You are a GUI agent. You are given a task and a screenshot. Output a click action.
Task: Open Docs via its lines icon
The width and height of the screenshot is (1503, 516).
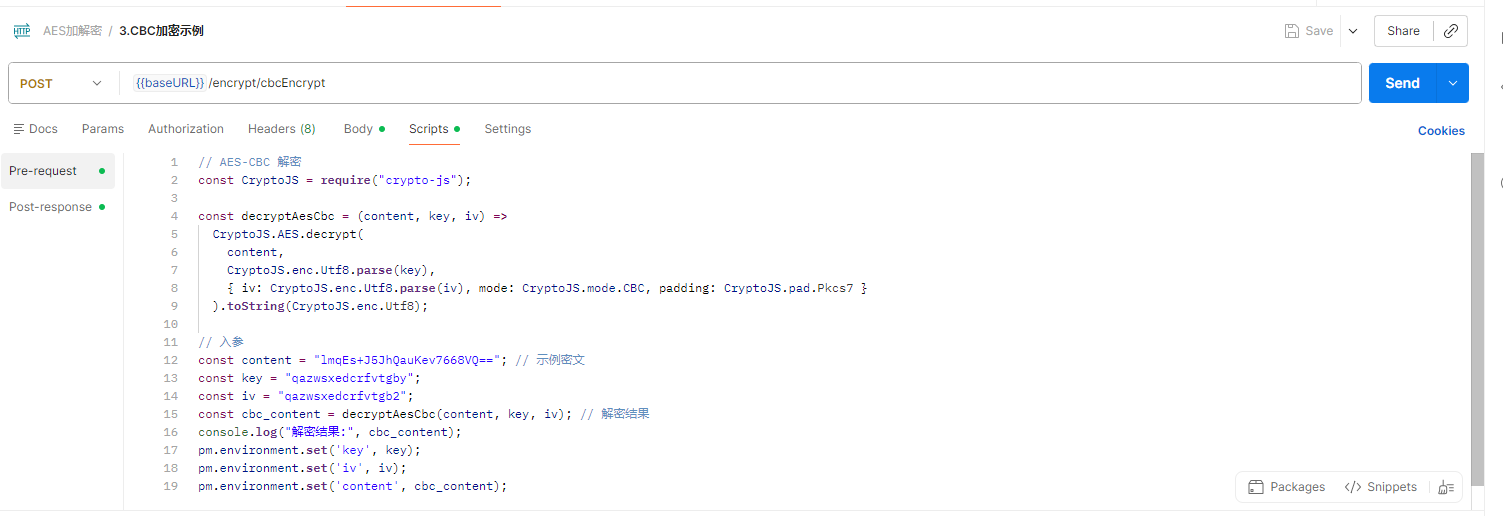point(18,129)
